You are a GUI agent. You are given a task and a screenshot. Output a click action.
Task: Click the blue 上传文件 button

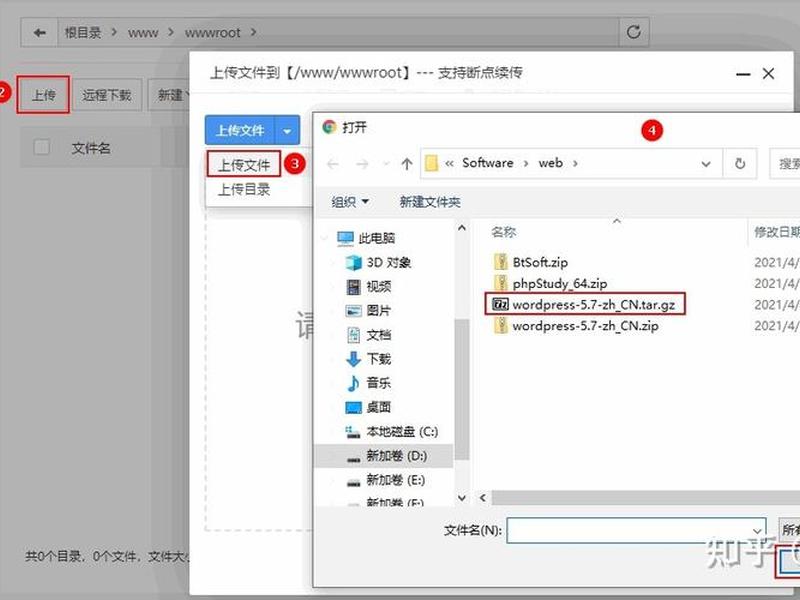(x=240, y=131)
